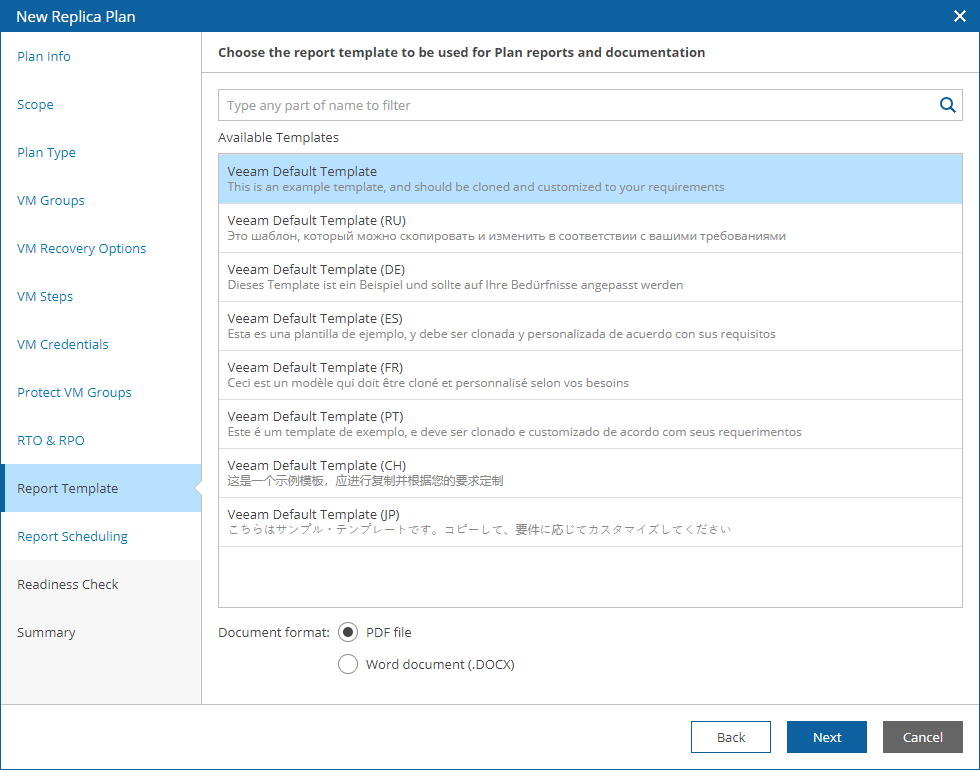Close the New Replica Plan dialog
Viewport: 980px width, 770px height.
coord(959,16)
